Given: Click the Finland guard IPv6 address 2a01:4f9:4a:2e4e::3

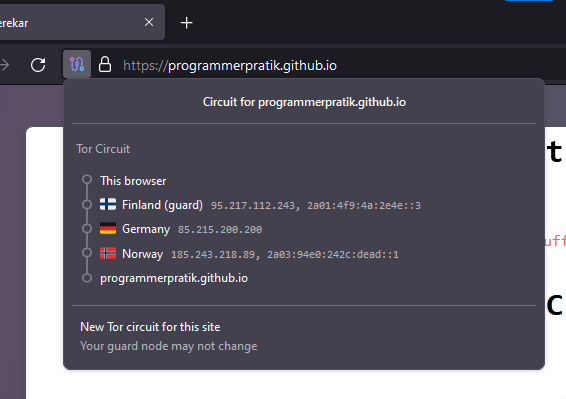Looking at the screenshot, I should (x=364, y=205).
